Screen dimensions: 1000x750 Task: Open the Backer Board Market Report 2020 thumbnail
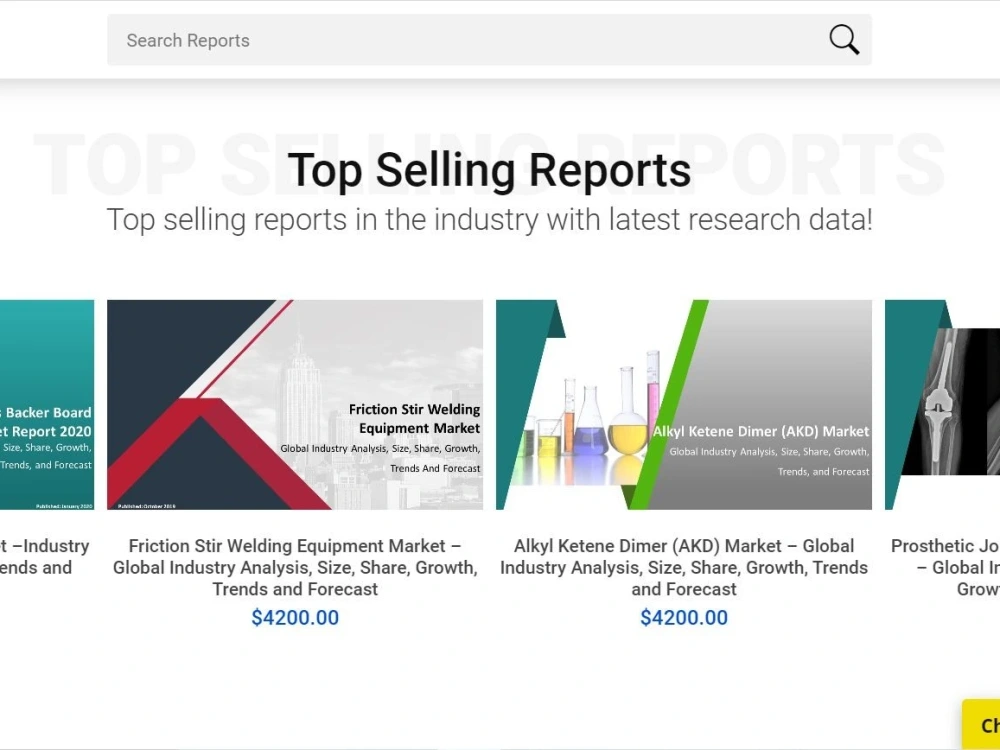[x=47, y=404]
